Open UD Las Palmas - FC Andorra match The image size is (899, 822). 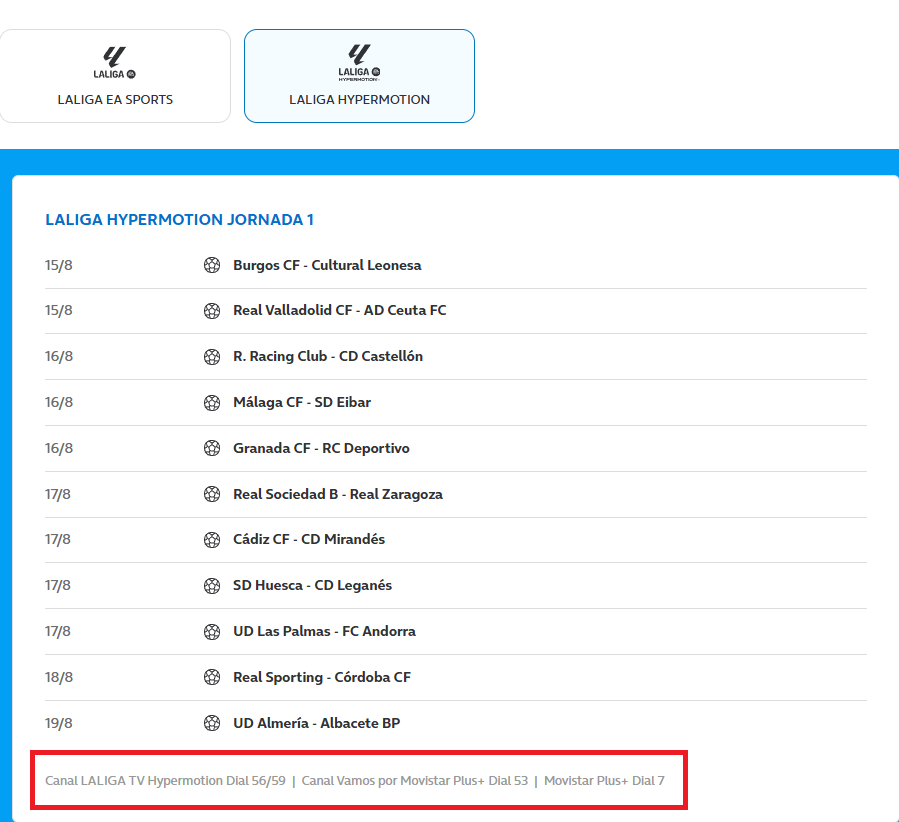tap(324, 631)
